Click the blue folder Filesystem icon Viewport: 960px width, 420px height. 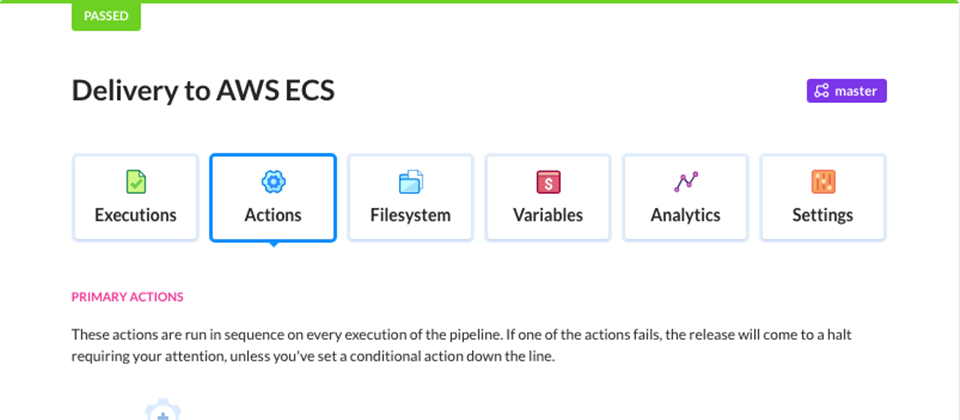tap(410, 182)
